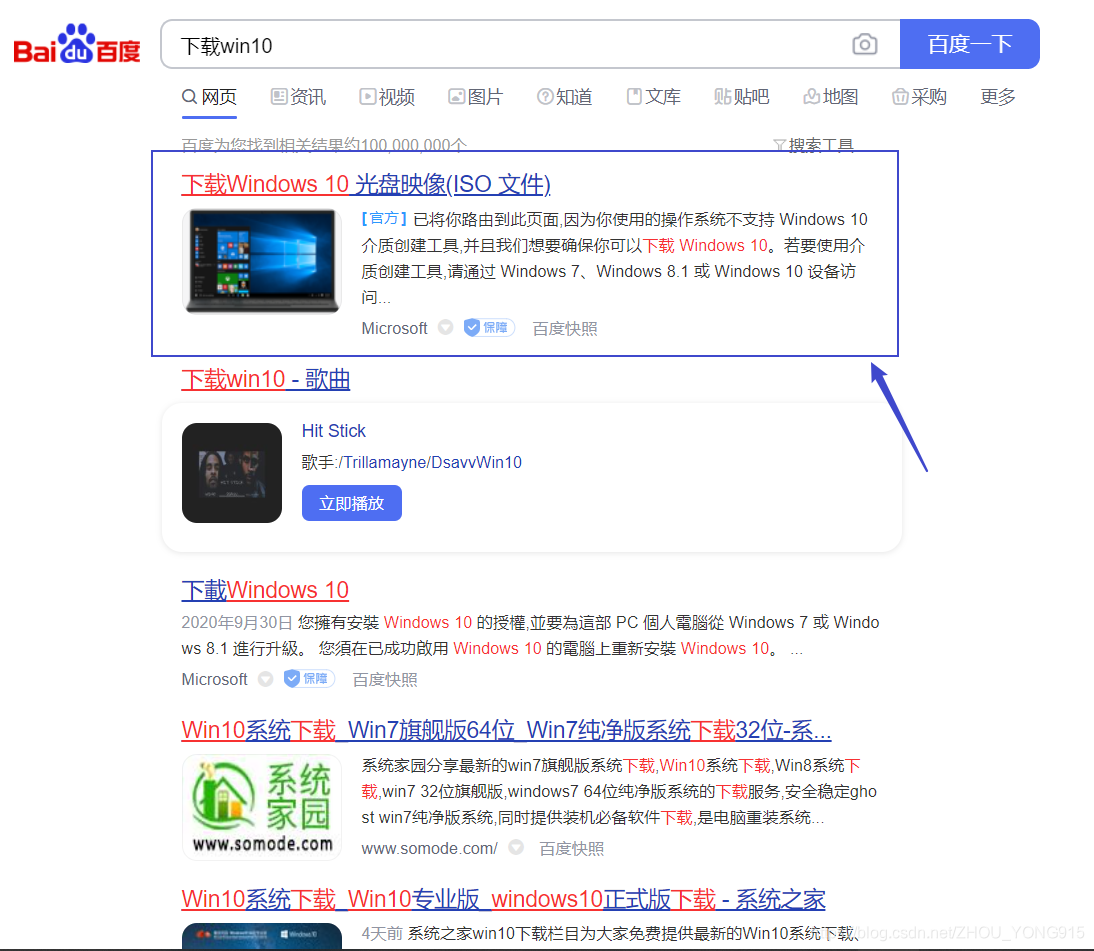Open 百度快照 for the ISO result
The width and height of the screenshot is (1094, 951).
click(564, 328)
